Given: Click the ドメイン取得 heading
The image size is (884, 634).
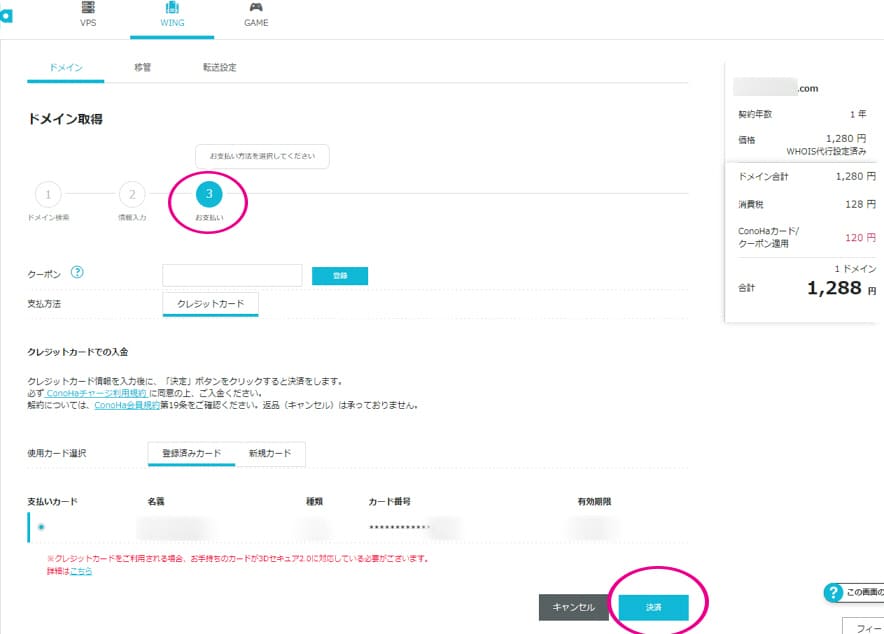Looking at the screenshot, I should [x=65, y=119].
